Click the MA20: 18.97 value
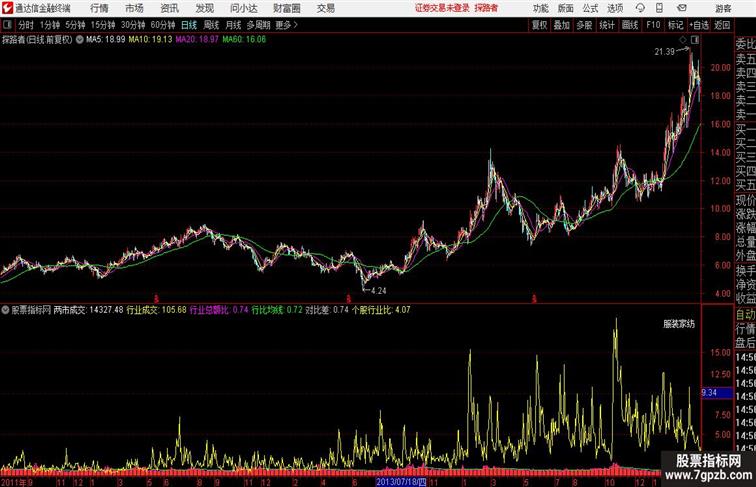Image resolution: width=756 pixels, height=487 pixels. coord(197,40)
